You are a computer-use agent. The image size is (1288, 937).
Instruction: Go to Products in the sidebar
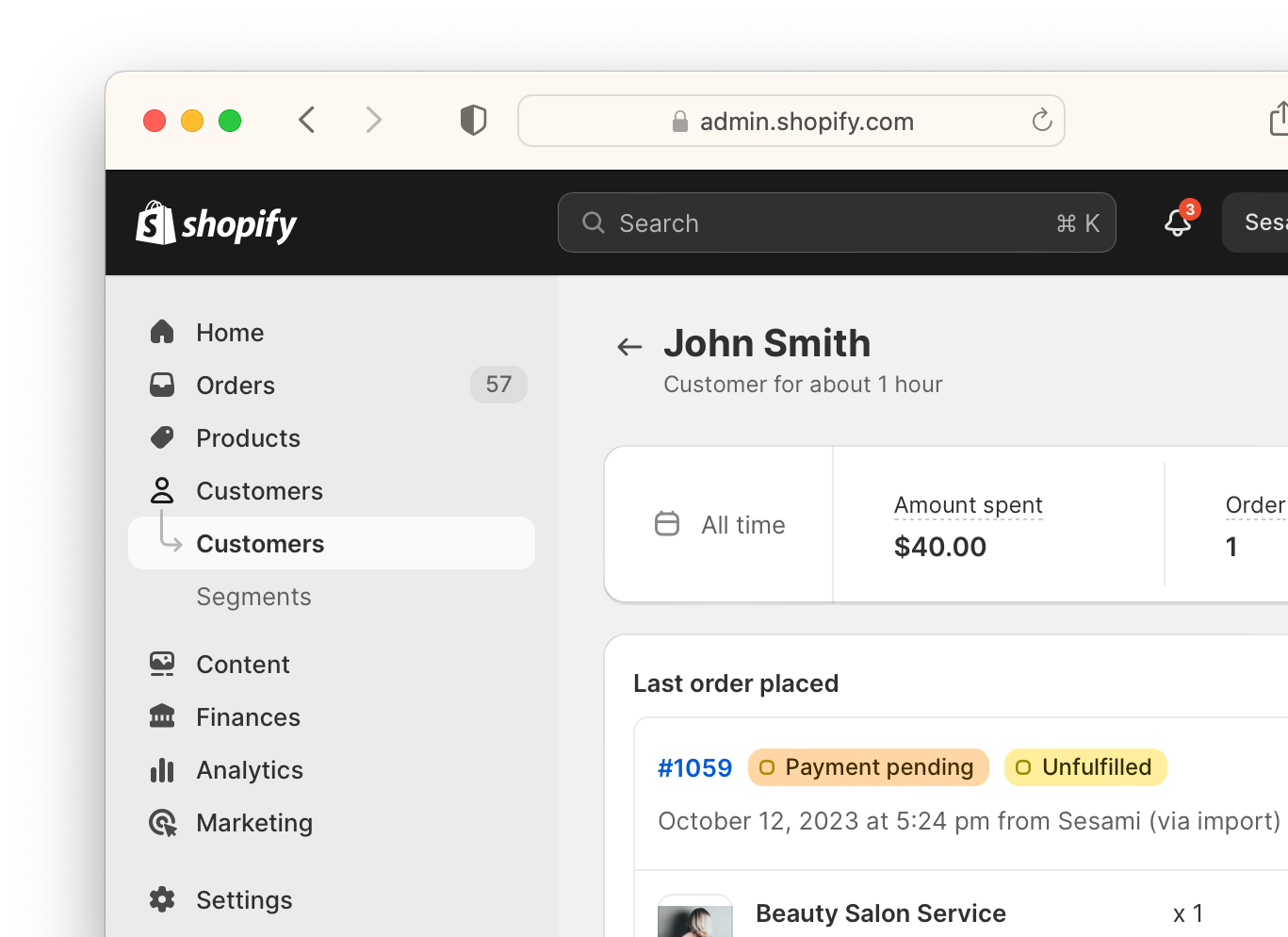[x=248, y=438]
